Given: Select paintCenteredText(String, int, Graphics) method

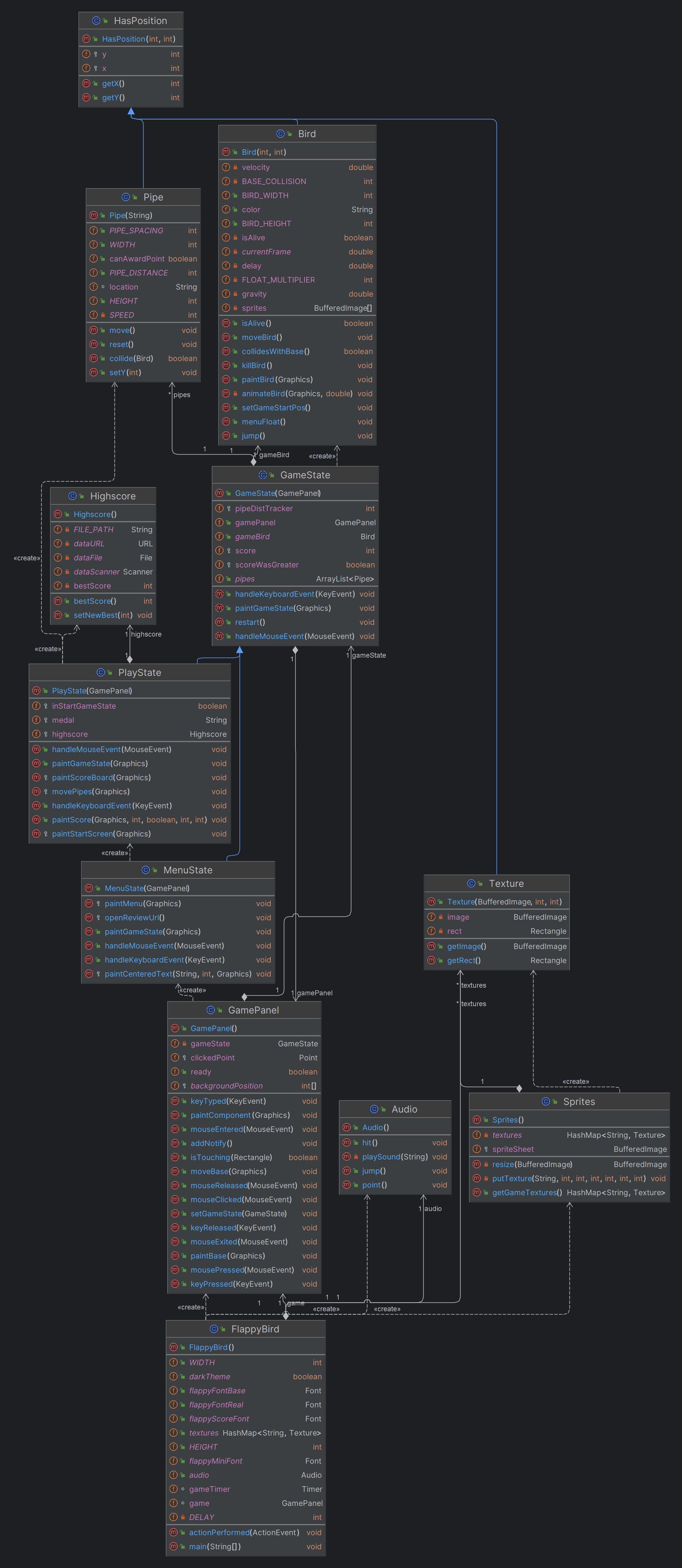Looking at the screenshot, I should coord(178,974).
